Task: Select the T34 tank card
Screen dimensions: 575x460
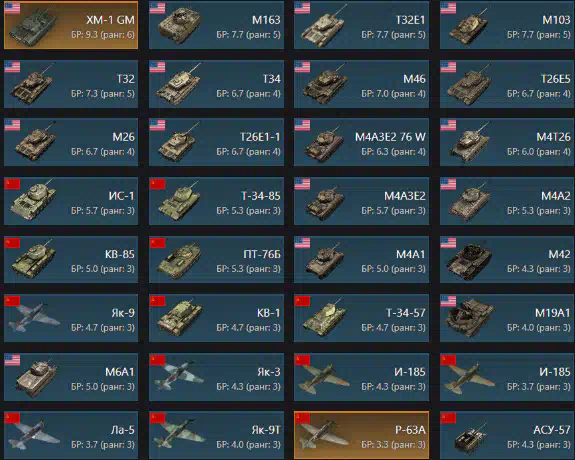Action: (216, 84)
